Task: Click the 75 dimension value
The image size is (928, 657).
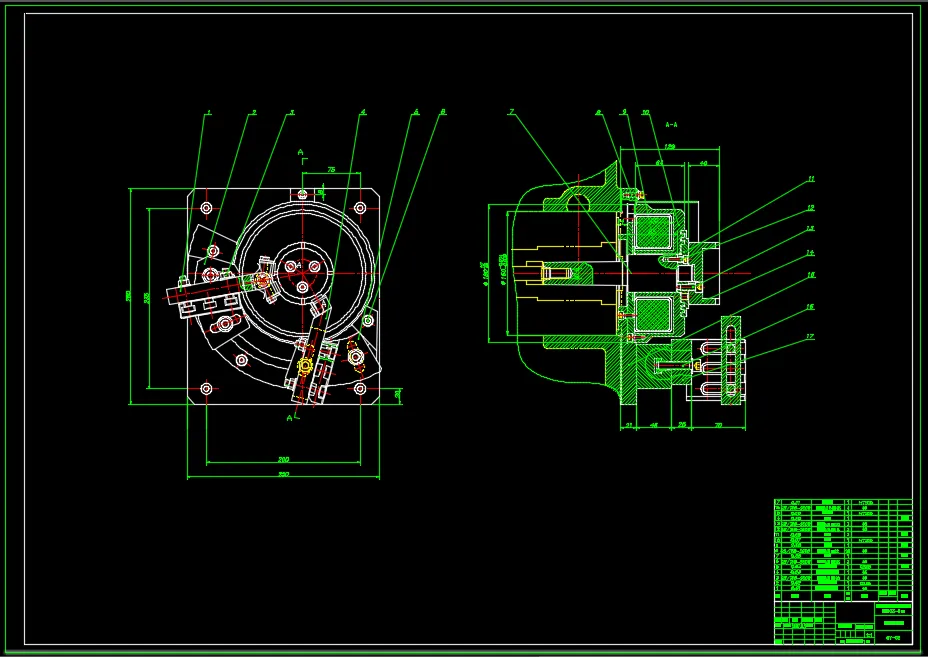Action: tap(331, 170)
